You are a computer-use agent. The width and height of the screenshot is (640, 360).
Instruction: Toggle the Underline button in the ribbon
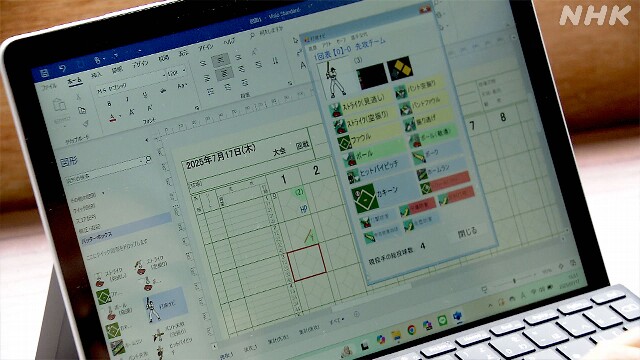click(x=145, y=94)
